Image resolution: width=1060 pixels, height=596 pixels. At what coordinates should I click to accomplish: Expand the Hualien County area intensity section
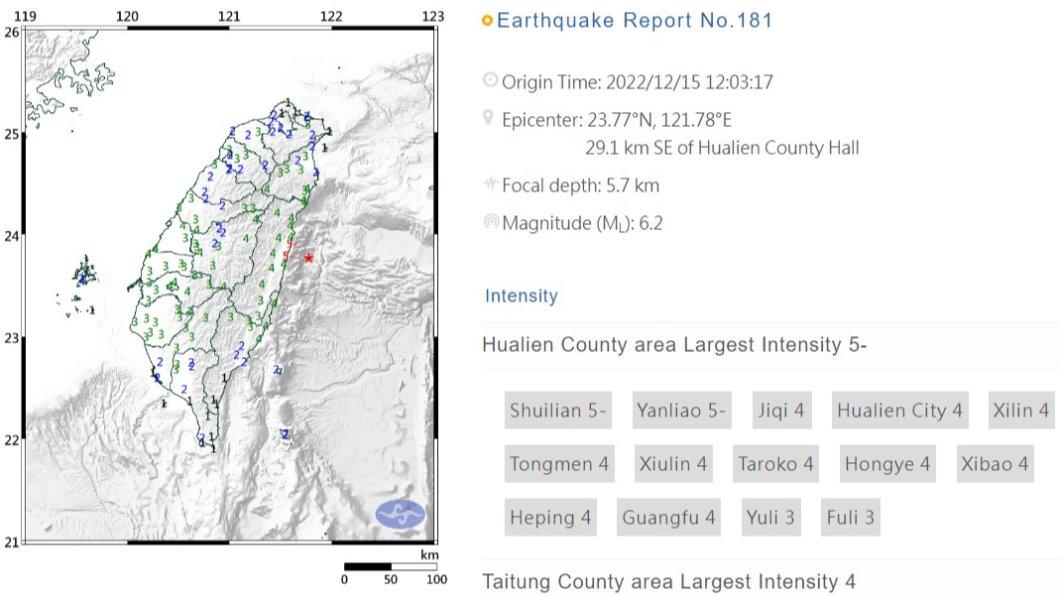674,345
